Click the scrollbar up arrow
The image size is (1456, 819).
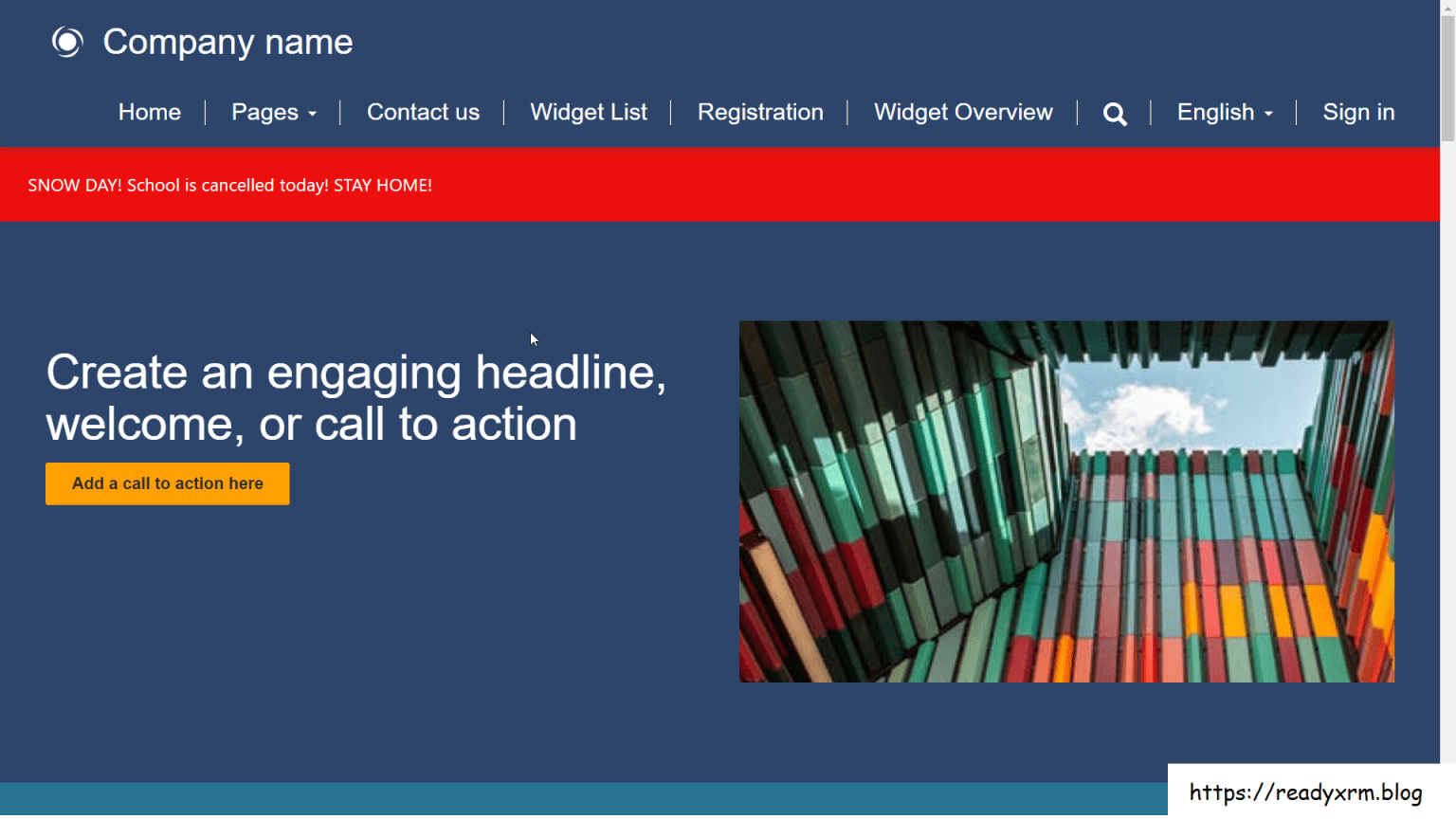coord(1448,8)
